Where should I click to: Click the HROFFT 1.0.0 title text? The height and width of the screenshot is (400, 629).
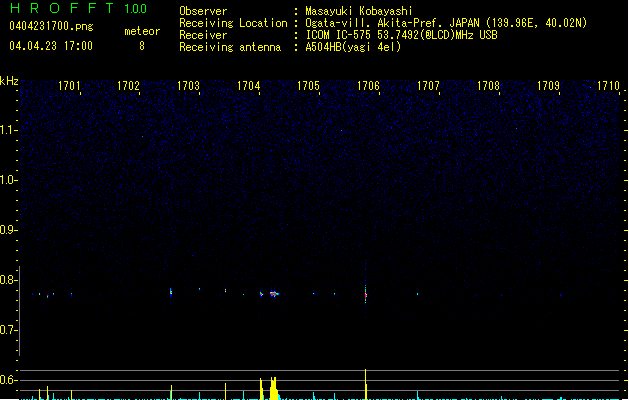click(78, 8)
